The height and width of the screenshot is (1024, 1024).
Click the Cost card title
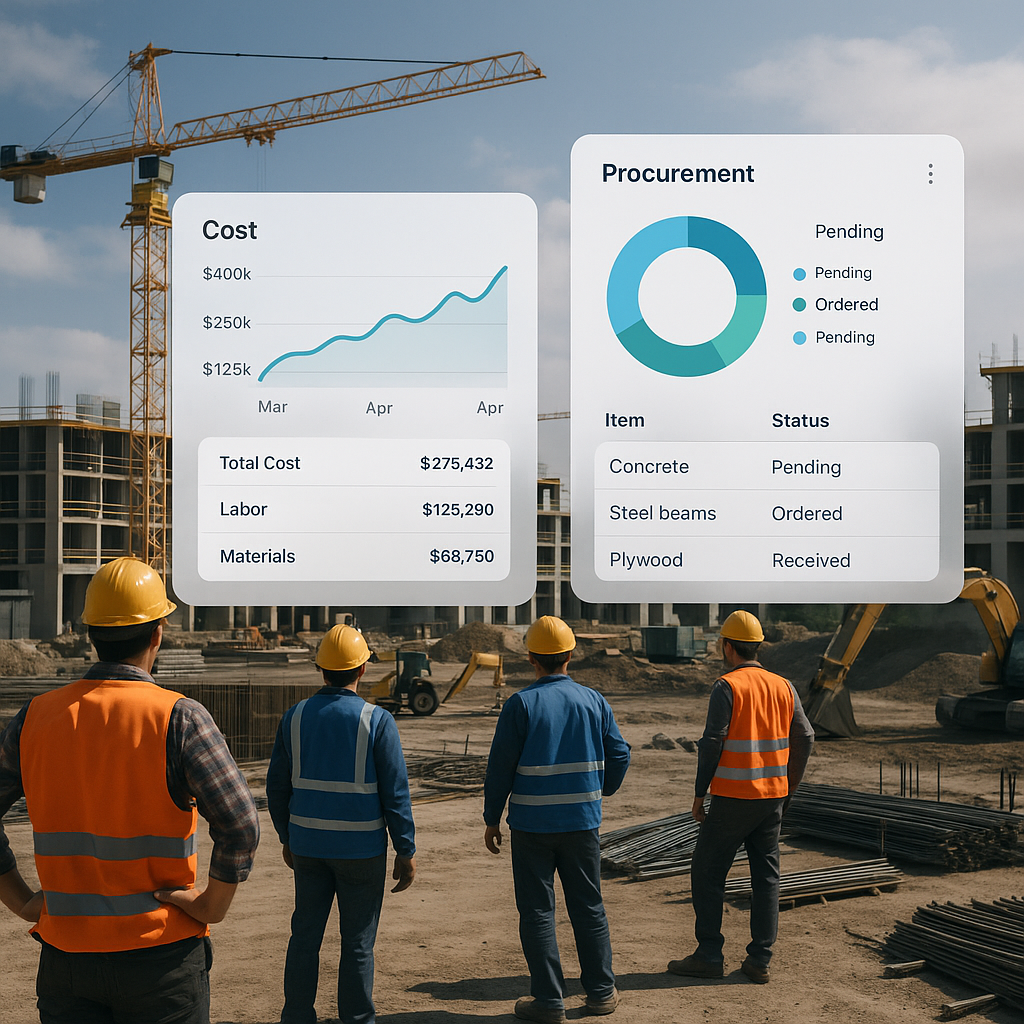point(229,230)
